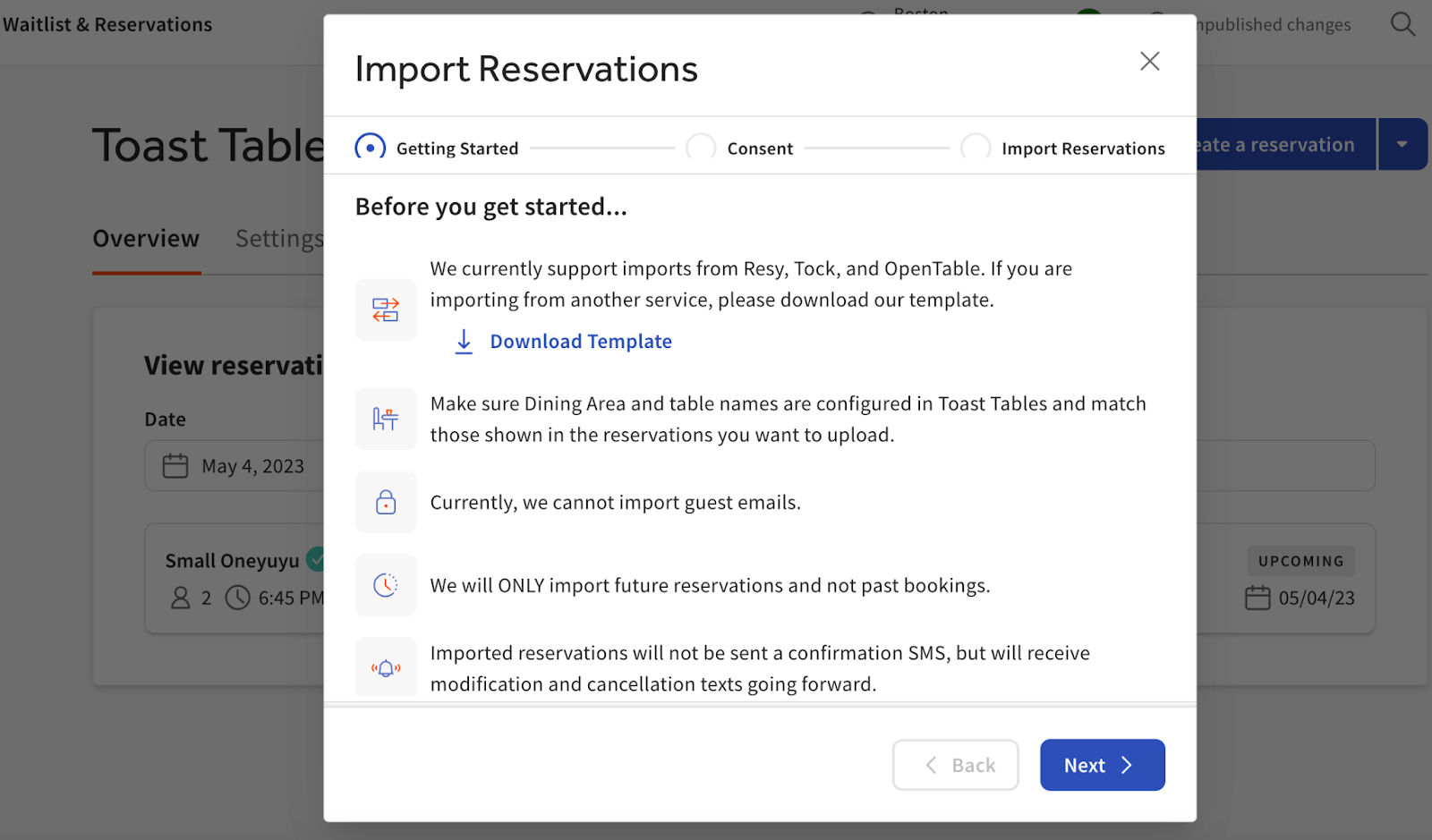The height and width of the screenshot is (840, 1432).
Task: Select the Small Oneyuyu reservation card
Action: (x=233, y=578)
